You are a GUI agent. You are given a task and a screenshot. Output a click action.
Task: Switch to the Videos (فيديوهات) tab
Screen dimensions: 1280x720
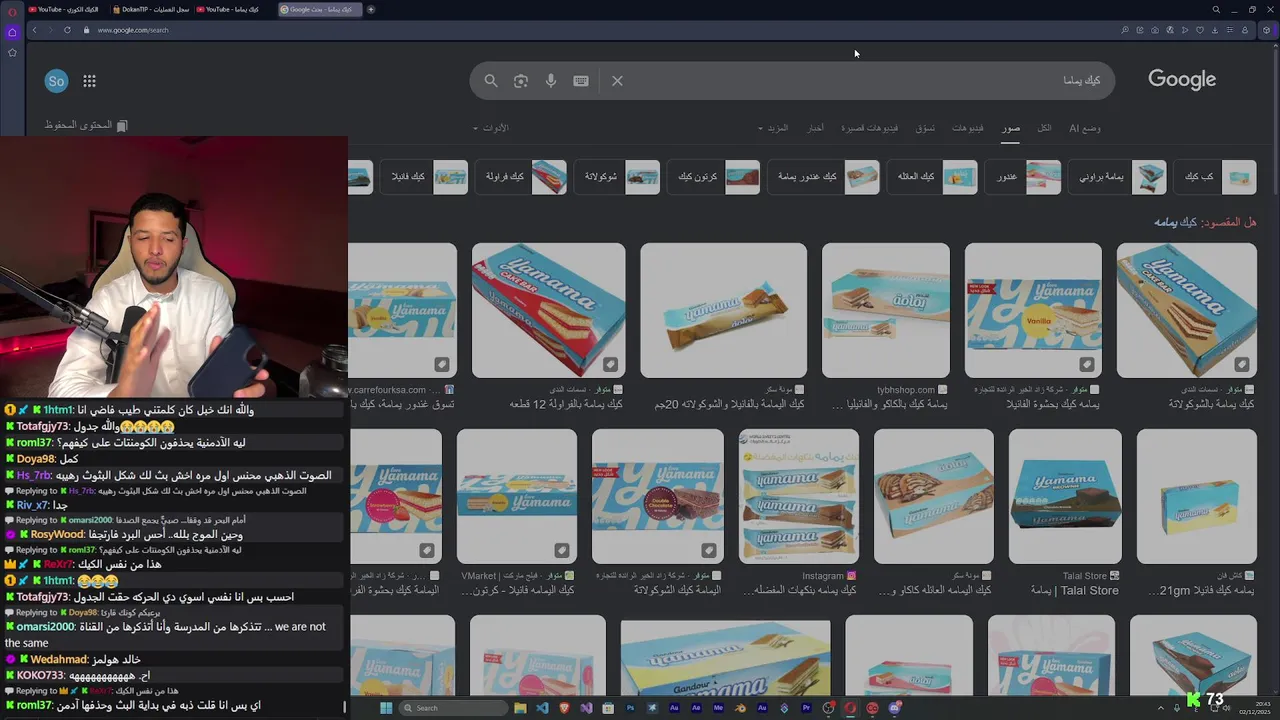tap(967, 128)
